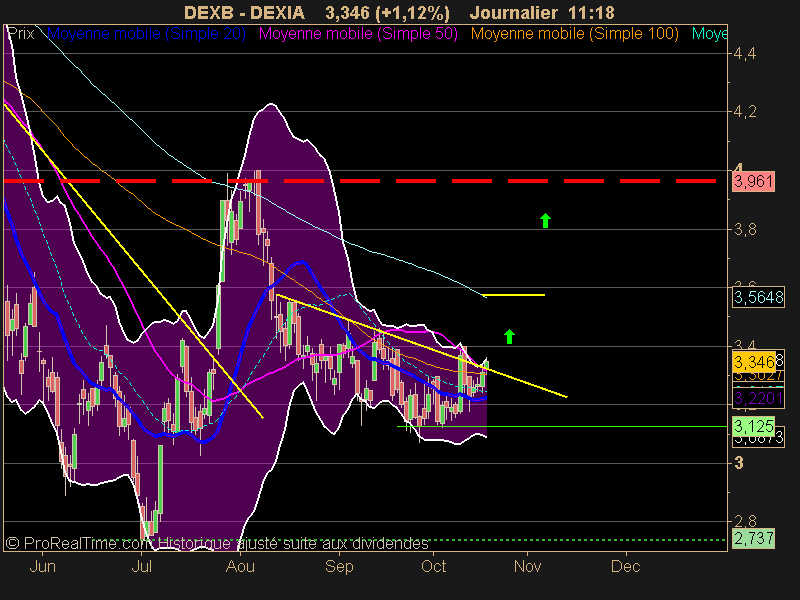Click the purple 3,2201 price tag
This screenshot has height=600, width=800.
(758, 398)
